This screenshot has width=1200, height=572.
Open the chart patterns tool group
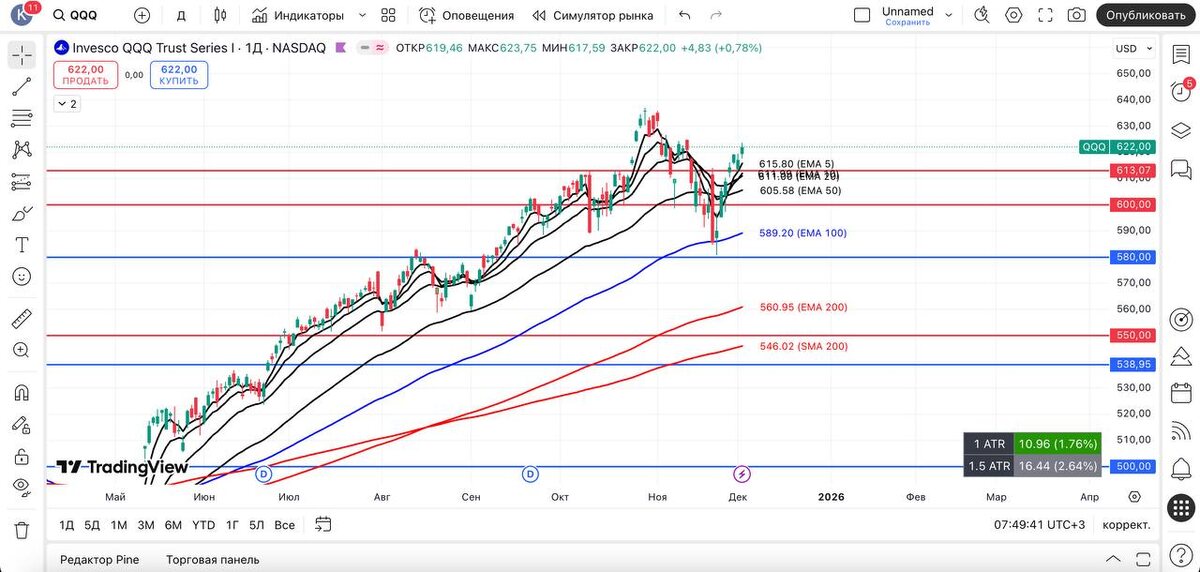21,150
